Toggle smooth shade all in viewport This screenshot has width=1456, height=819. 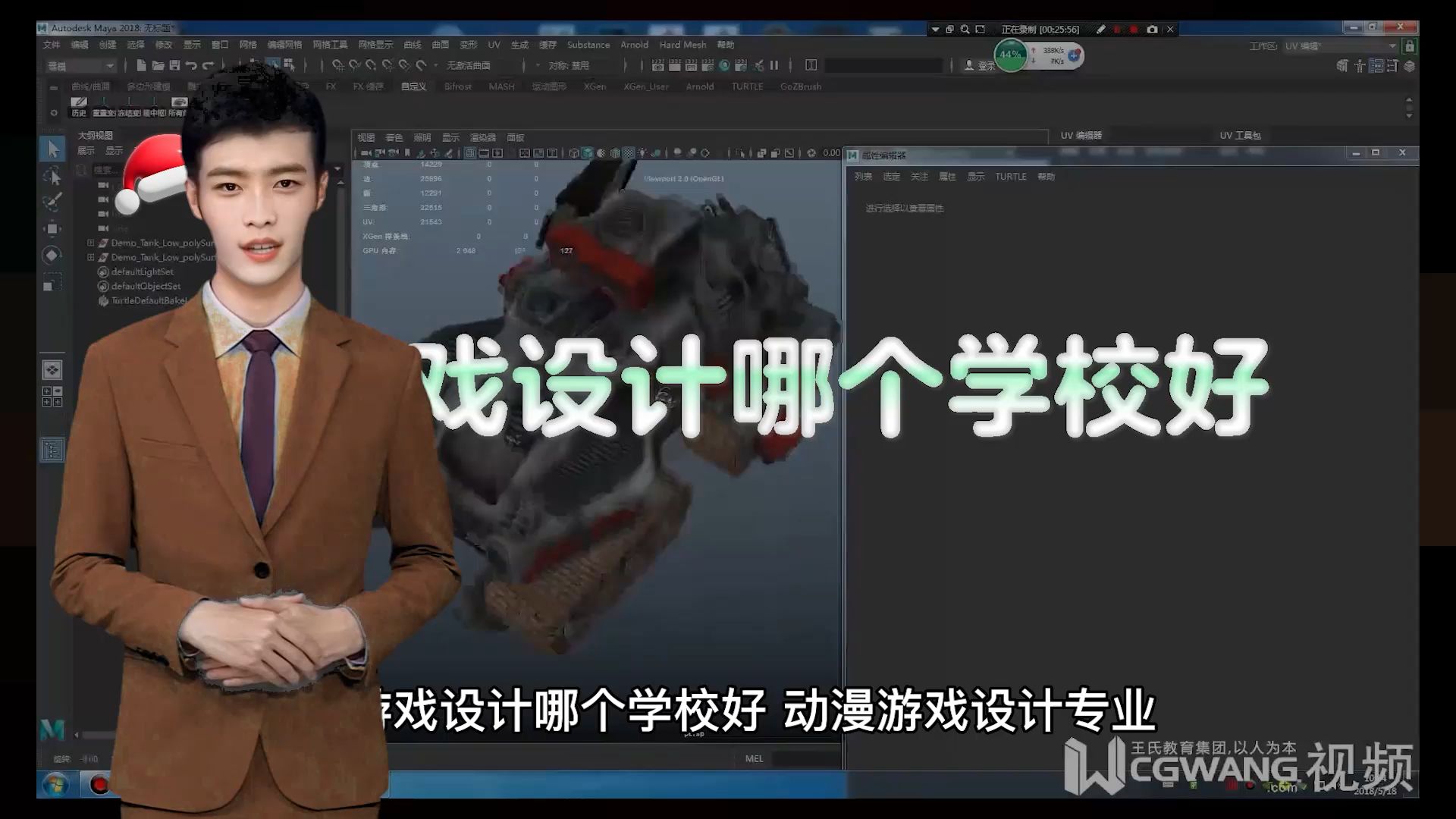[x=588, y=153]
